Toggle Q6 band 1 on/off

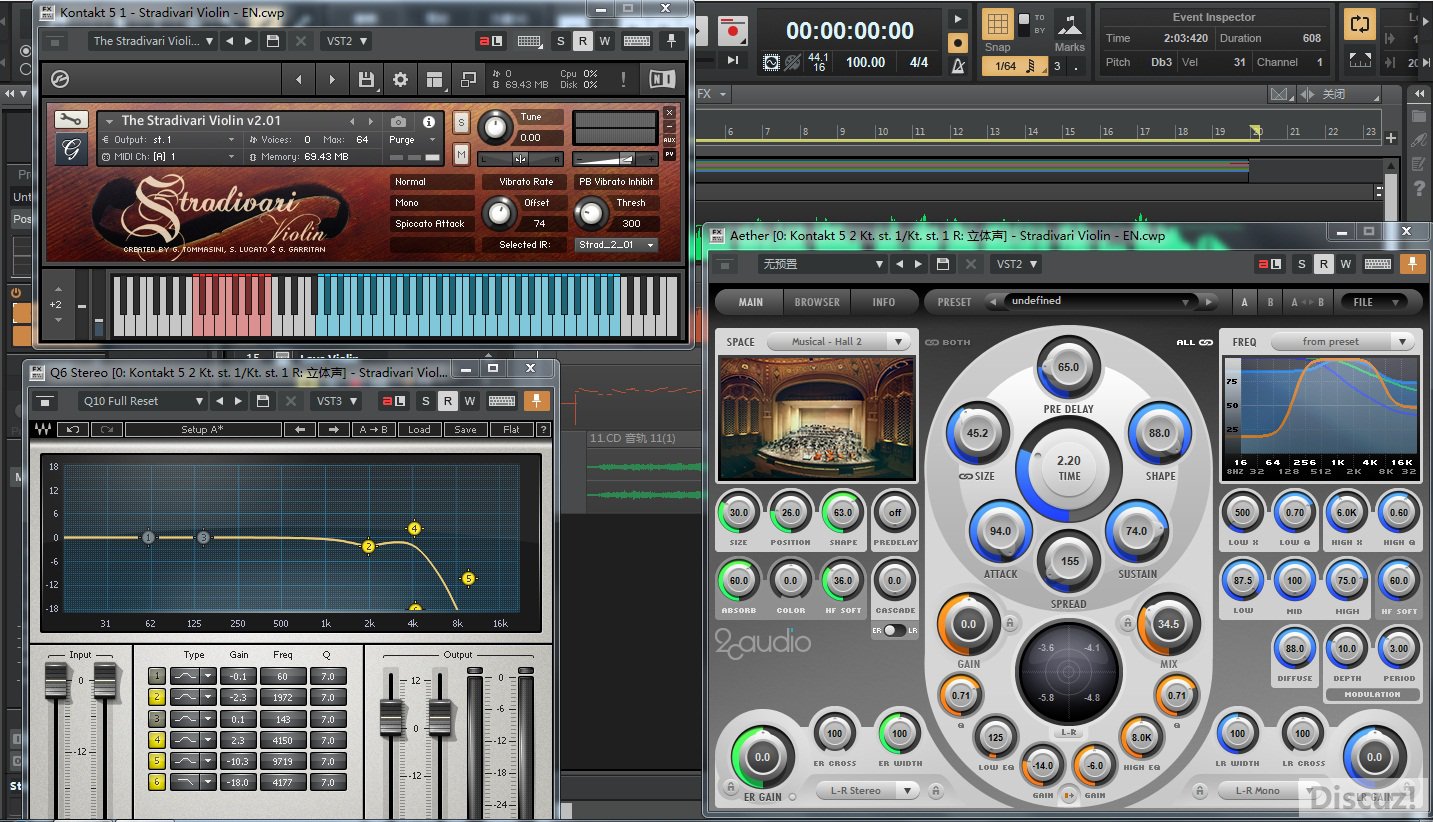point(157,677)
